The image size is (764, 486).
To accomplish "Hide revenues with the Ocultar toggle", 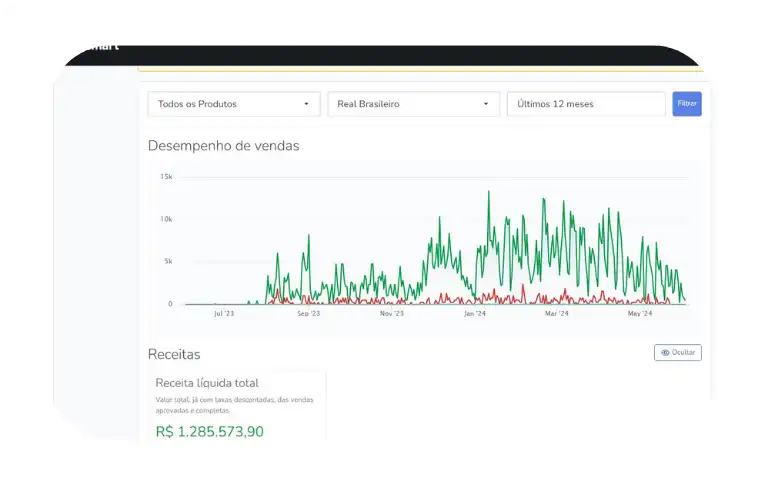I will point(678,353).
